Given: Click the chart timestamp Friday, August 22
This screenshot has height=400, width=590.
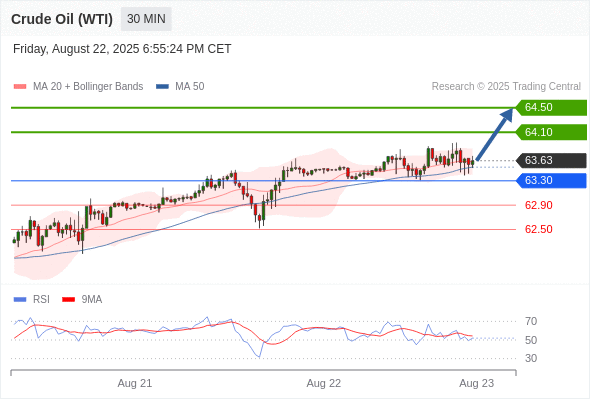Looking at the screenshot, I should (x=122, y=49).
